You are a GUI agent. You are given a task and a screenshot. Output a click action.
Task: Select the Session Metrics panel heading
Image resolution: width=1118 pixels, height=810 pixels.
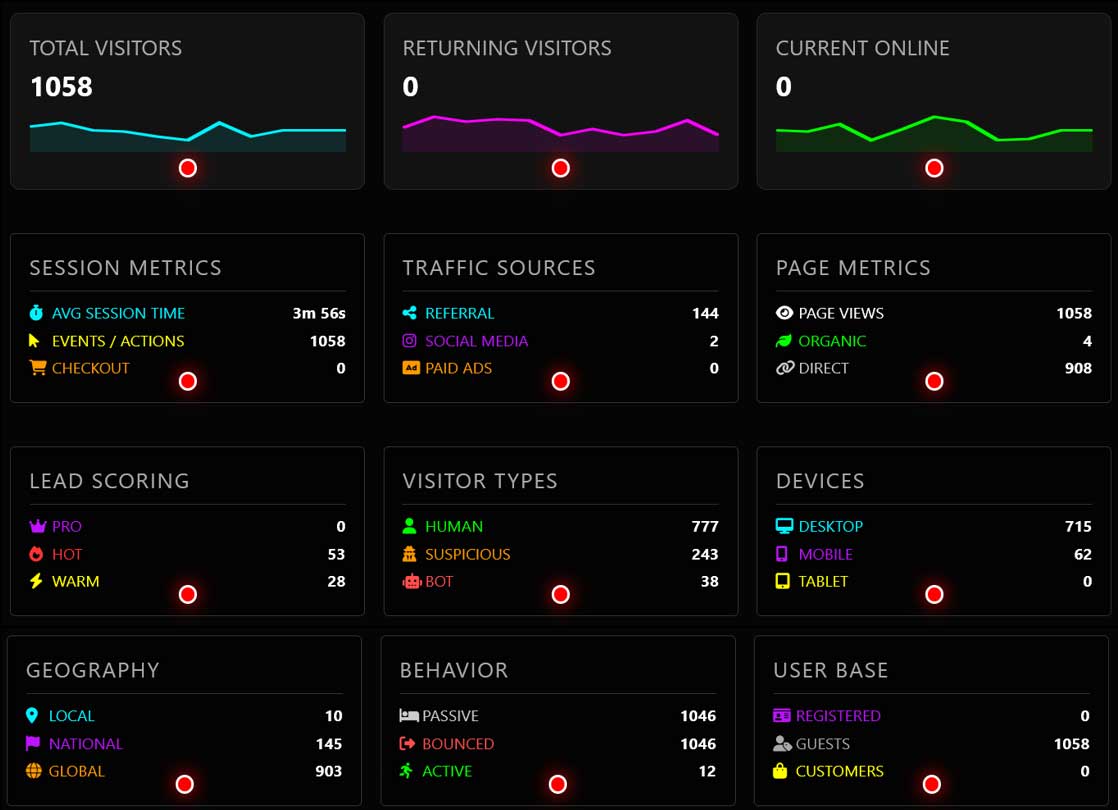click(x=126, y=268)
